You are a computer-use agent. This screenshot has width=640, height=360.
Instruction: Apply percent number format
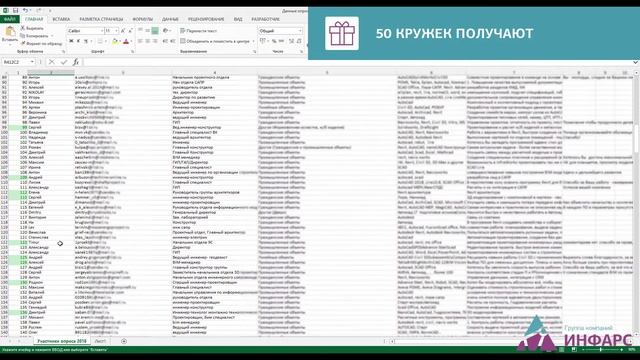point(274,41)
